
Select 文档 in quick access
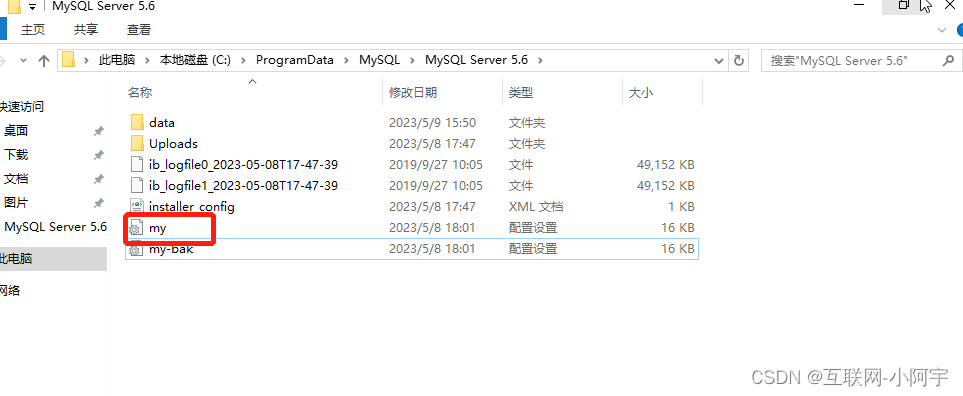(x=16, y=179)
